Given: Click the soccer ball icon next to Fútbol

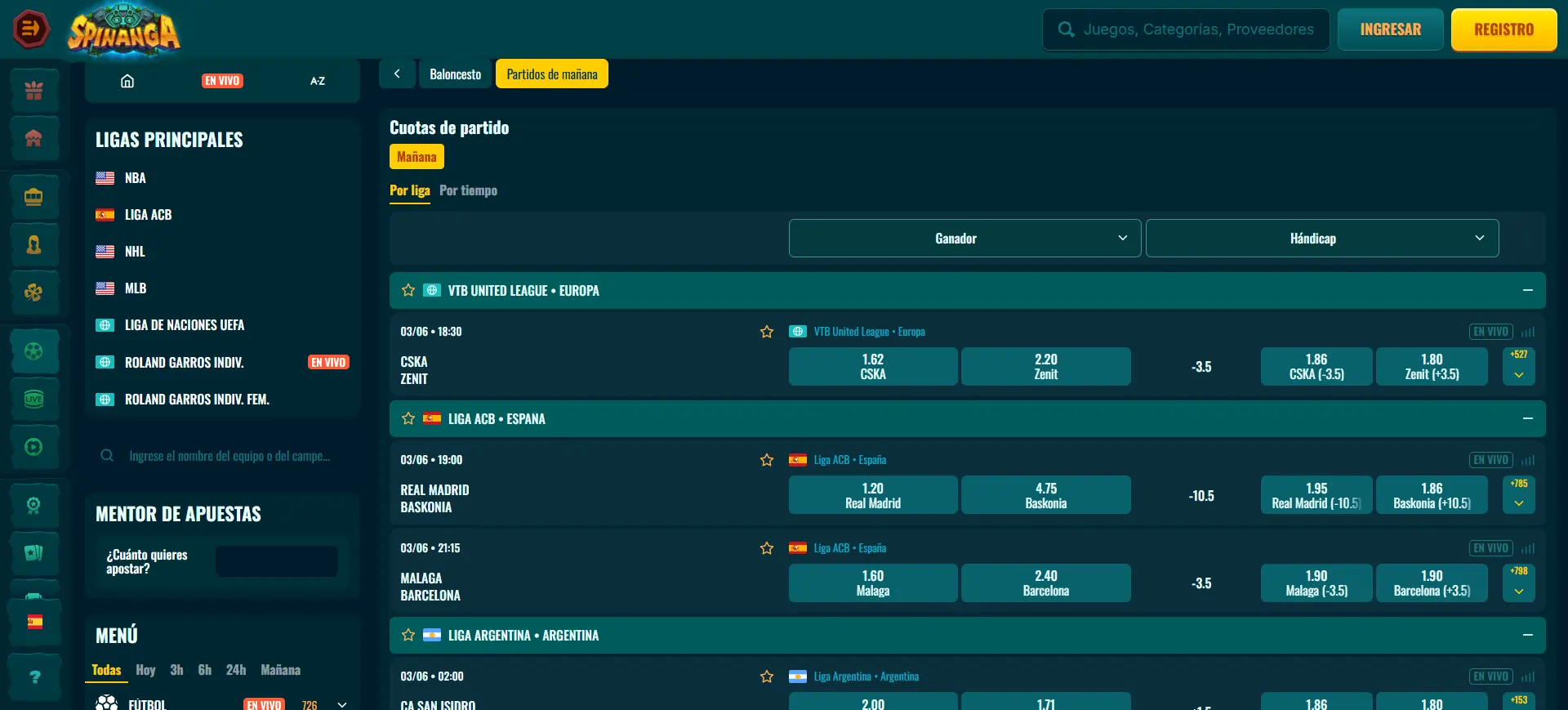Looking at the screenshot, I should coord(107,703).
